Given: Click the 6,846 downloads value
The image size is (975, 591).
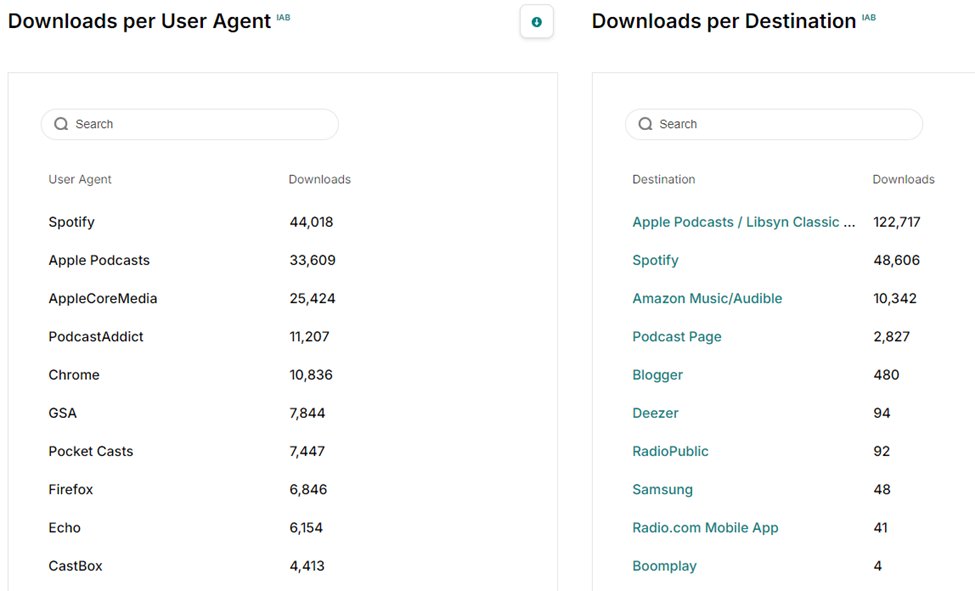Looking at the screenshot, I should [308, 490].
